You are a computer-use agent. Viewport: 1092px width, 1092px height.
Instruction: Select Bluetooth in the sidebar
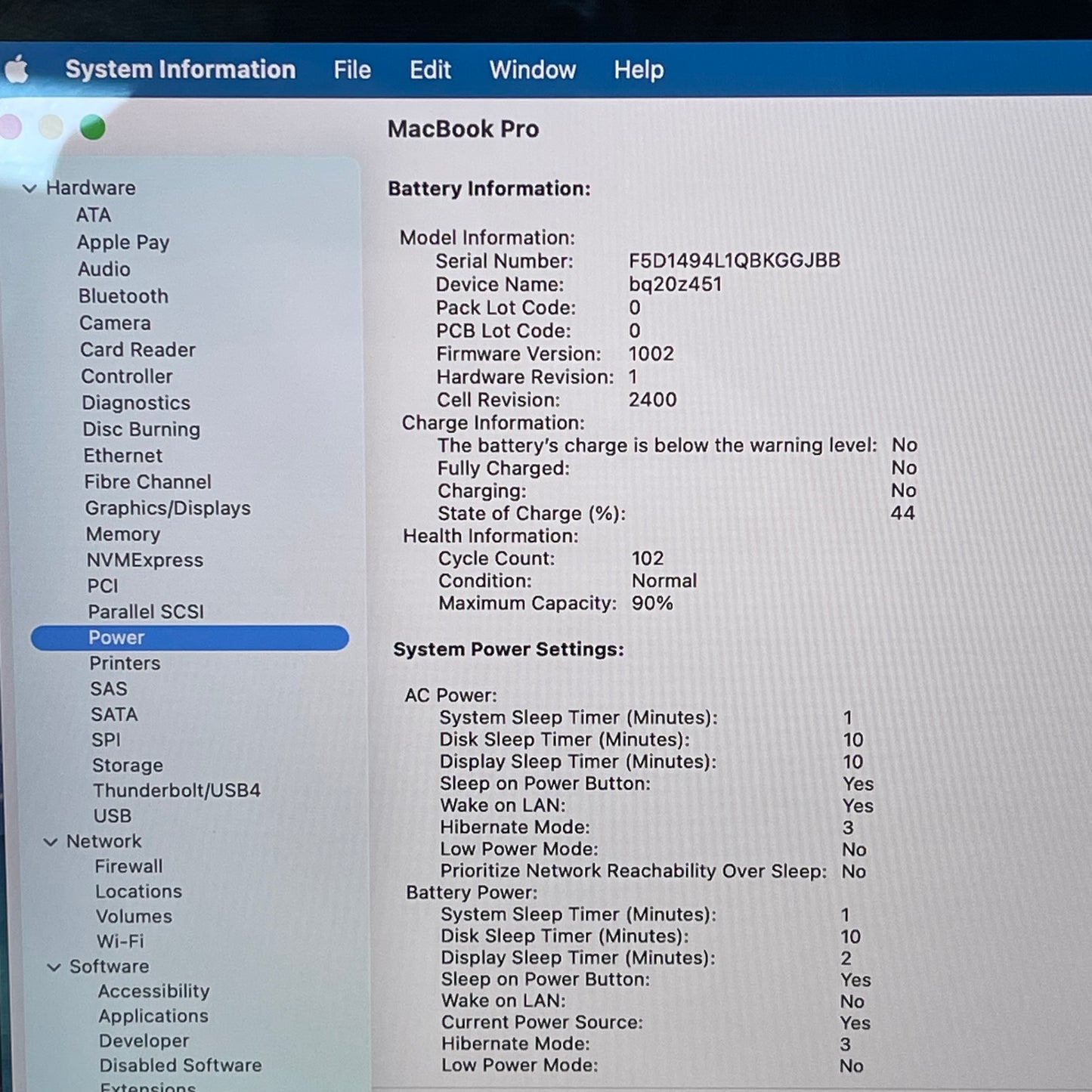[123, 296]
